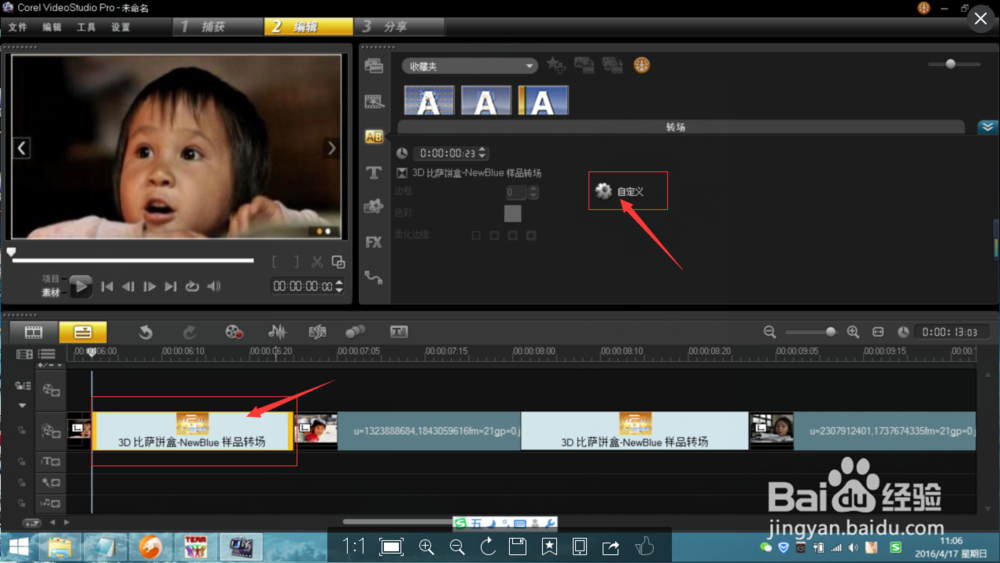Viewport: 1000px width, 563px height.
Task: Click the add to favorites star icon
Action: click(555, 65)
